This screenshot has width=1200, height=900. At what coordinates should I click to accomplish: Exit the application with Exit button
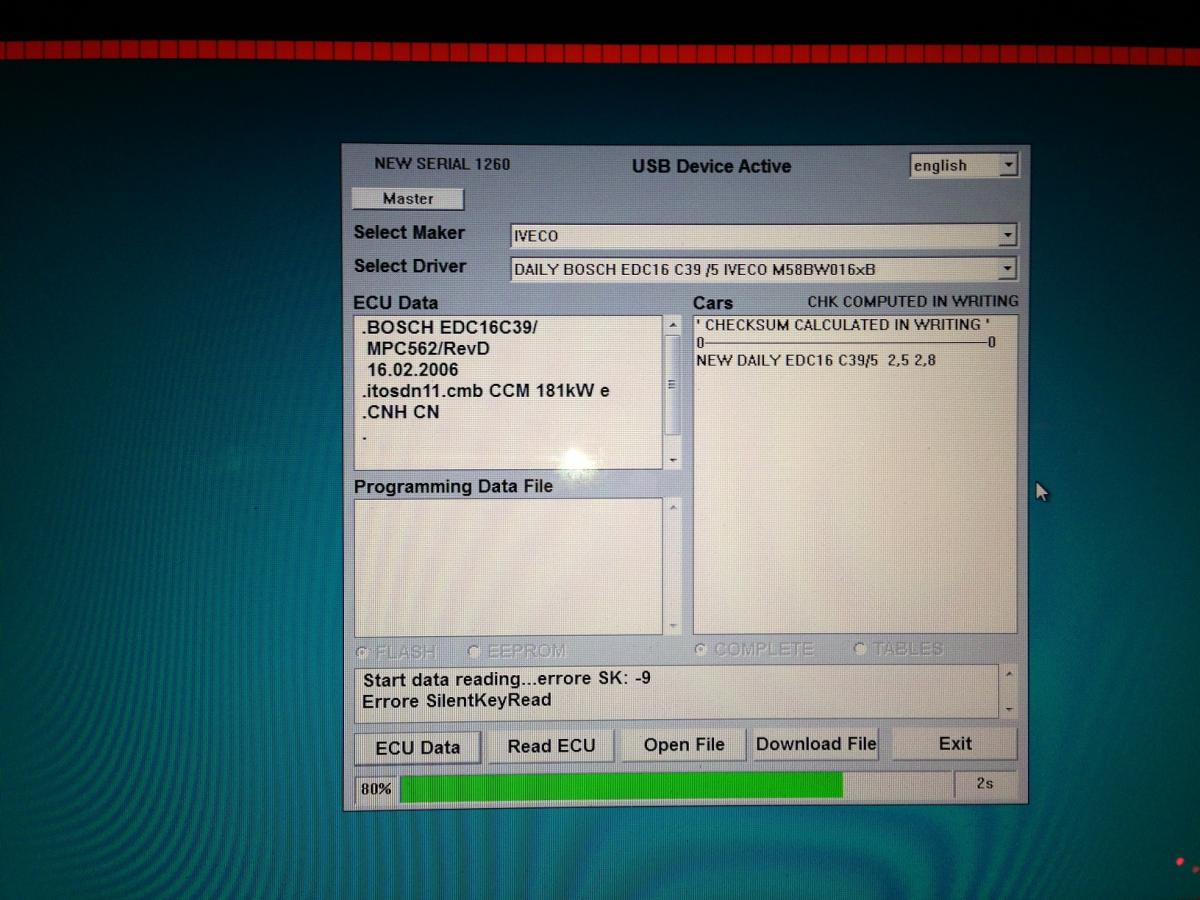tap(955, 743)
